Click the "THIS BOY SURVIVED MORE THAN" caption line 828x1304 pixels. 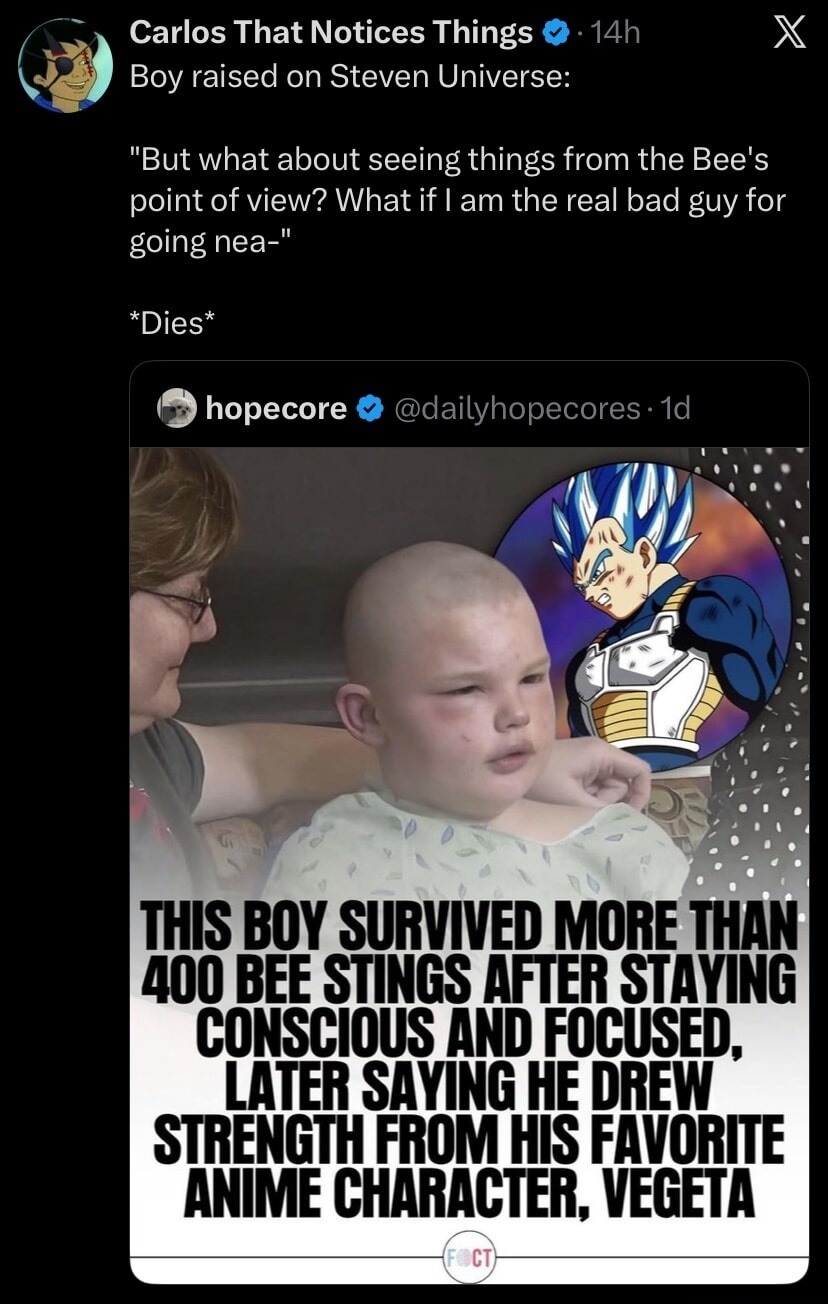coord(470,929)
